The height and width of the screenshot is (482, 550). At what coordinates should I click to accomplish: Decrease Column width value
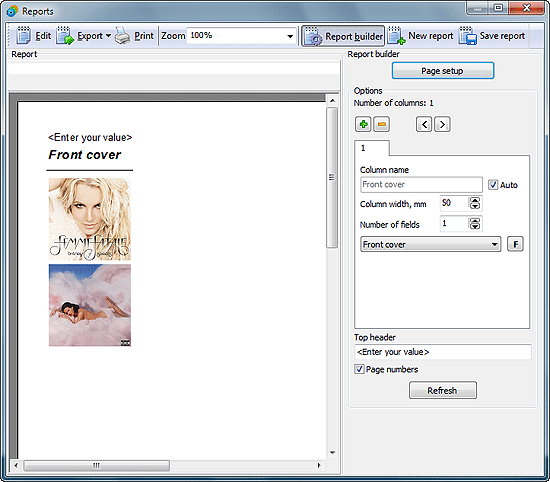click(x=475, y=206)
